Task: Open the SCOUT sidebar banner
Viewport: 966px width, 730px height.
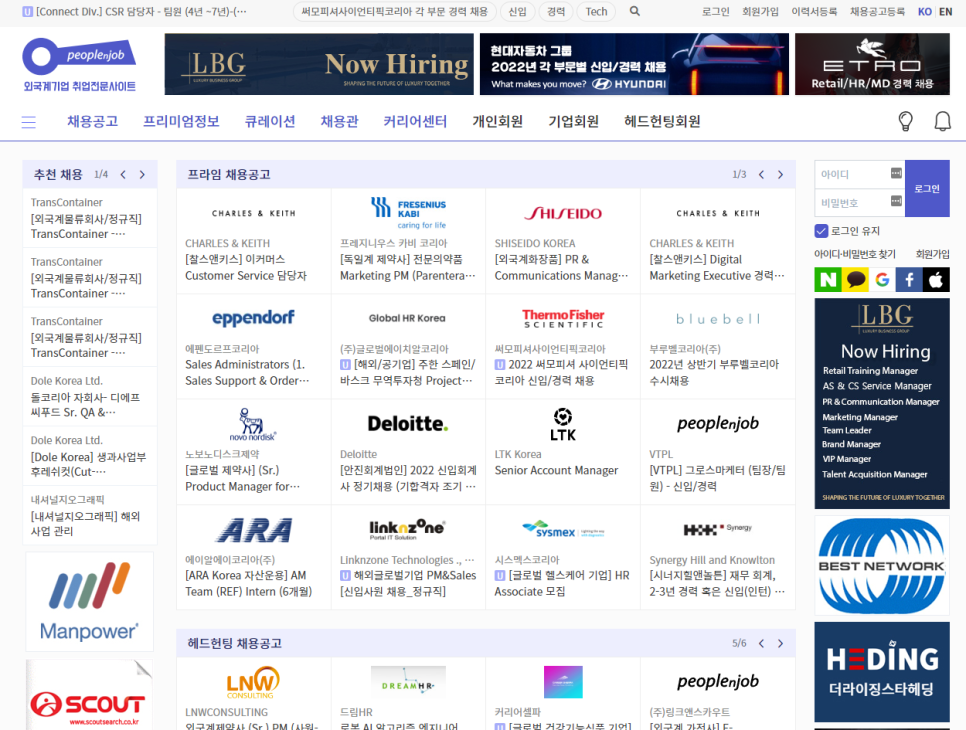Action: point(89,695)
